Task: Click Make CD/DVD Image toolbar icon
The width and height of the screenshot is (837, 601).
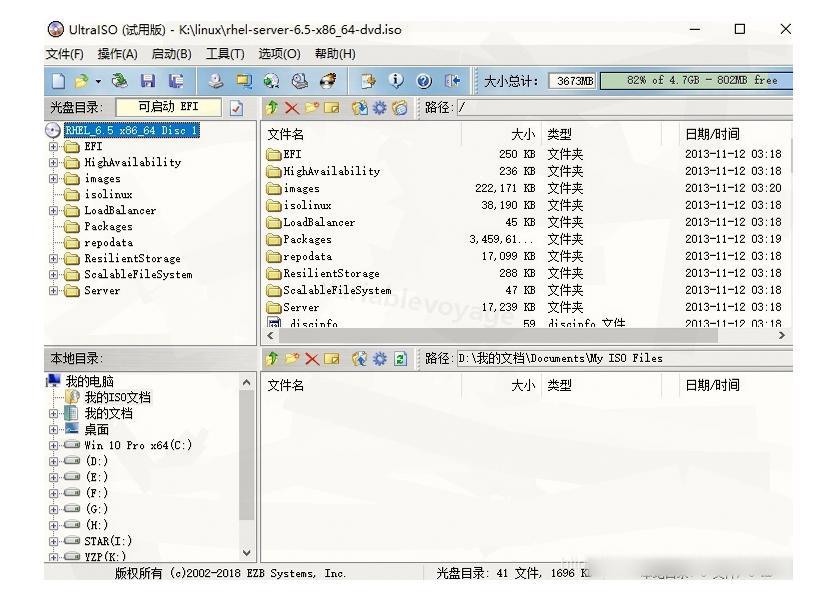Action: tap(216, 81)
